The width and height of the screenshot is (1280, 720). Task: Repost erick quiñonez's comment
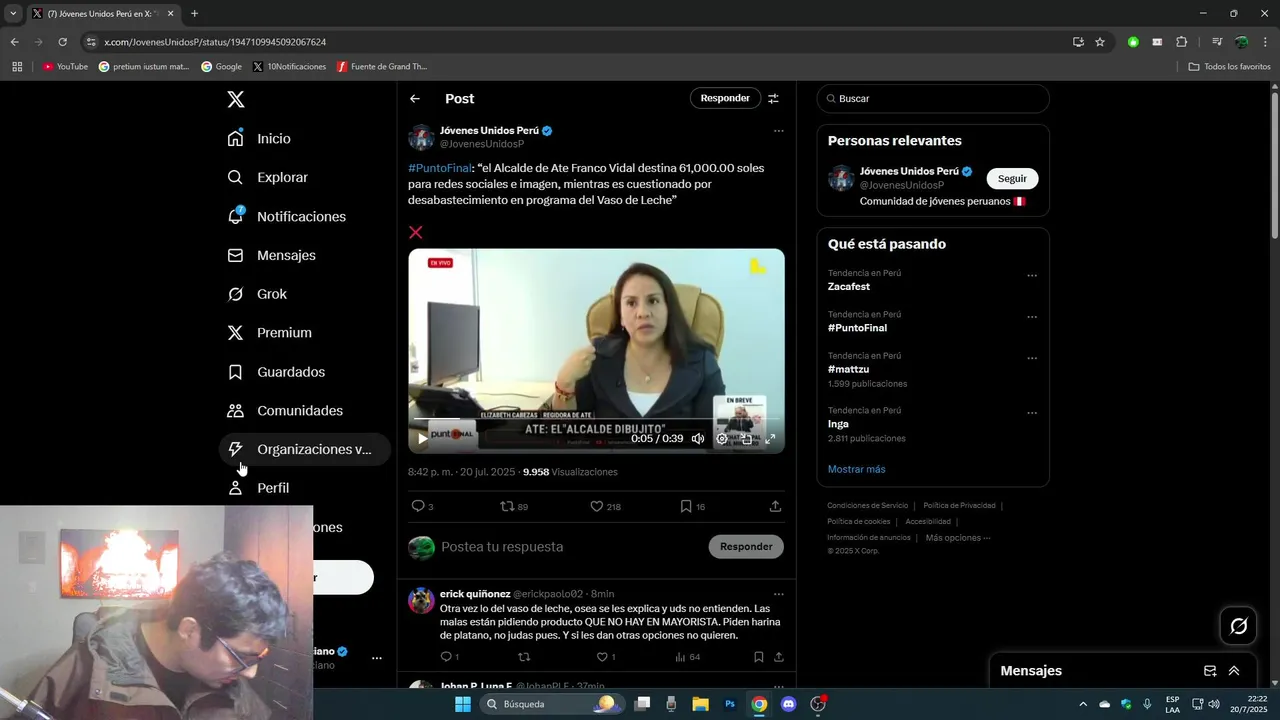click(524, 657)
